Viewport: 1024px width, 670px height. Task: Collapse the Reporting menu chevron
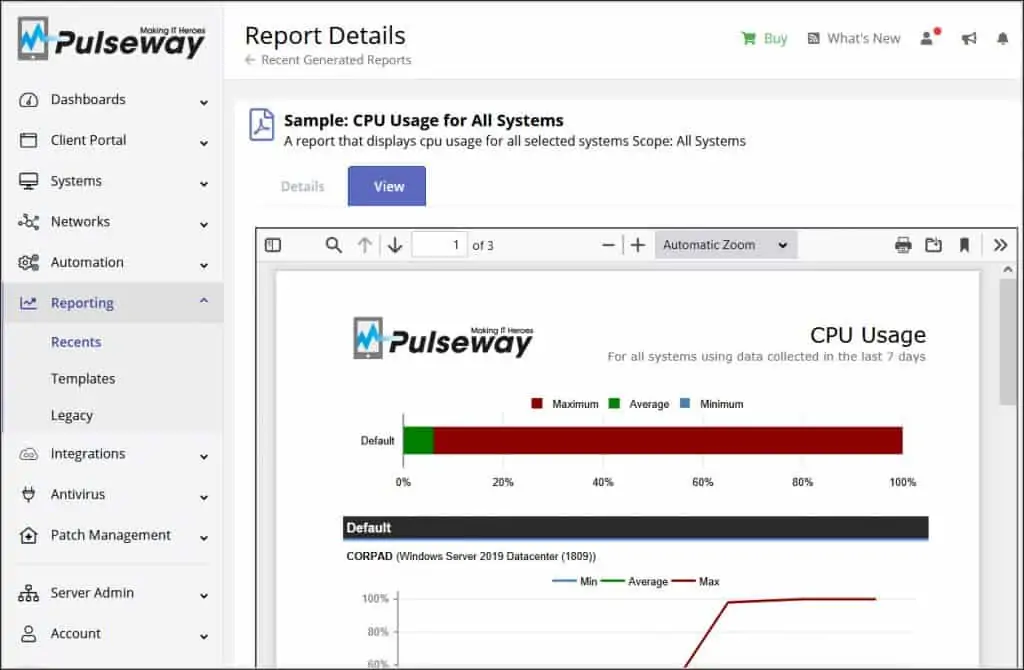[204, 300]
